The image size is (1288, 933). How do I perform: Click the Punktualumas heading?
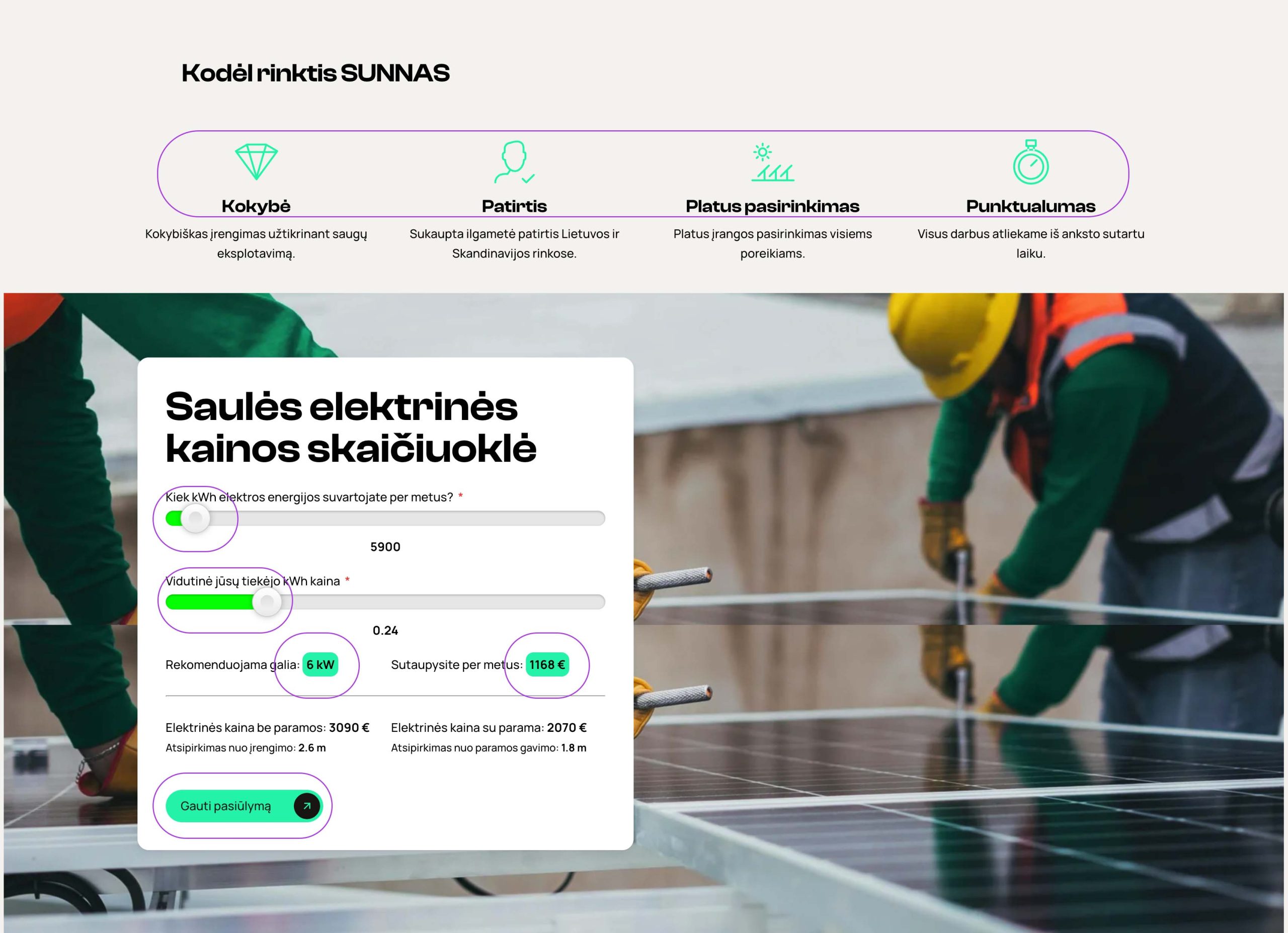[1030, 206]
